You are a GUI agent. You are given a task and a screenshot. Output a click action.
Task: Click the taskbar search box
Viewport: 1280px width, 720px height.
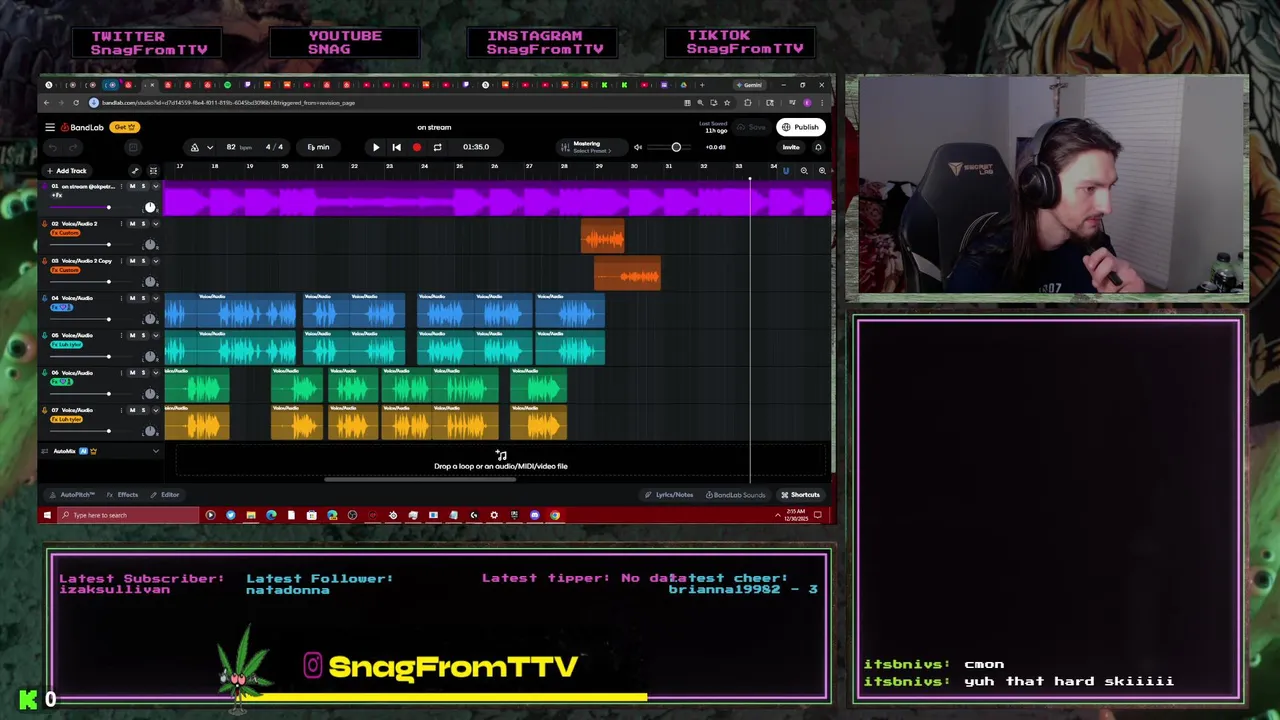click(x=128, y=515)
